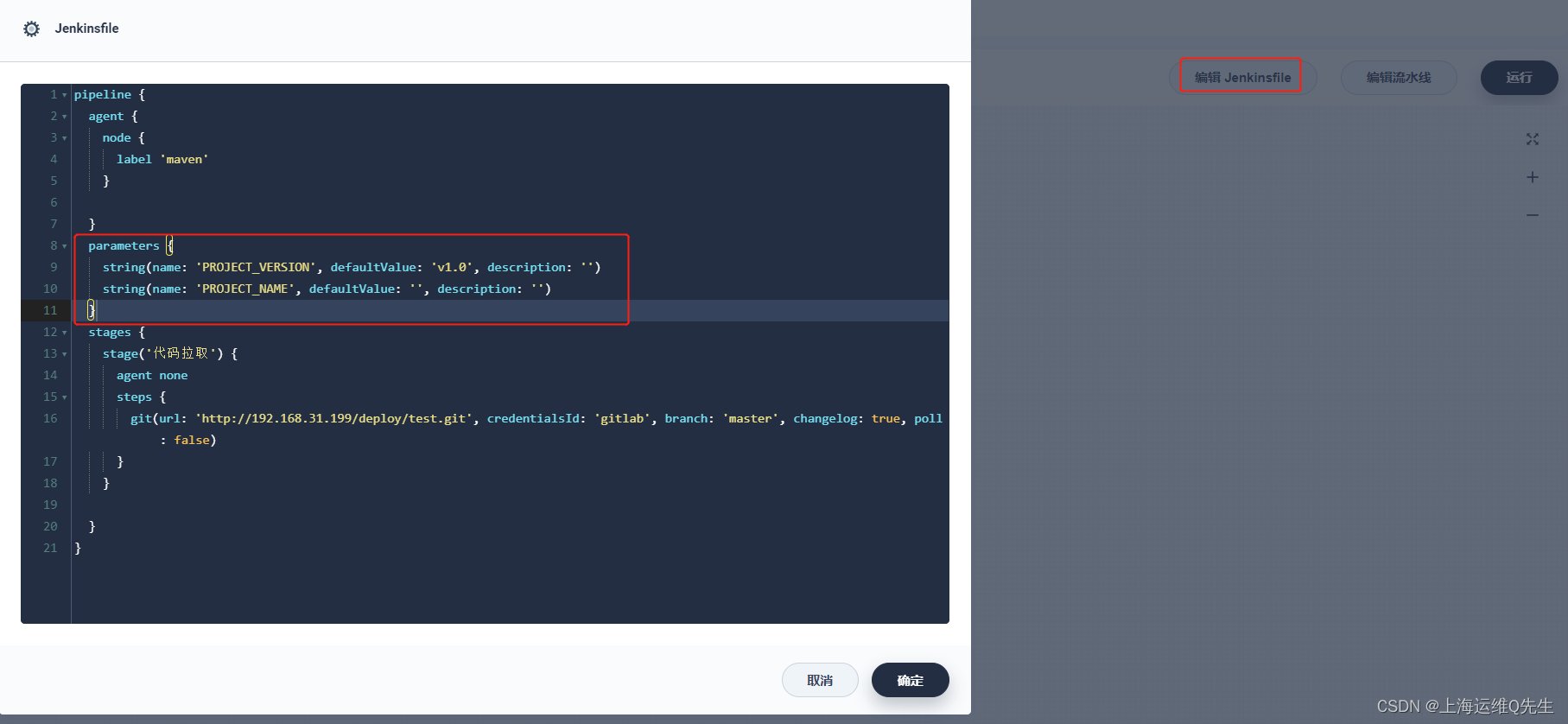Collapse the steps block fold arrow on line 15
This screenshot has width=1568, height=724.
point(65,397)
